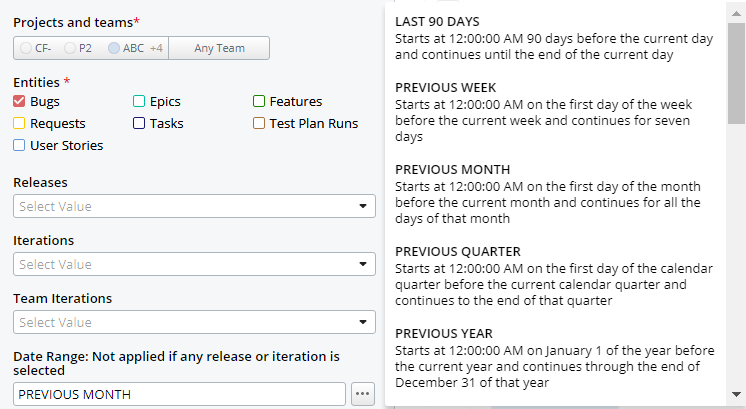
Task: Check the Features entity checkbox
Action: (x=259, y=102)
